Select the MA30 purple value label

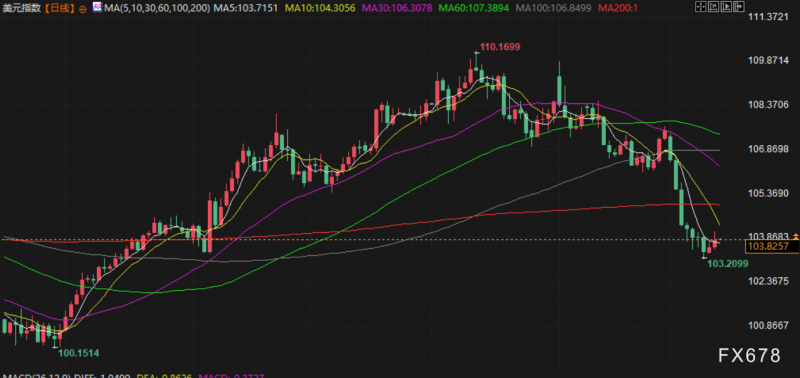[x=397, y=8]
